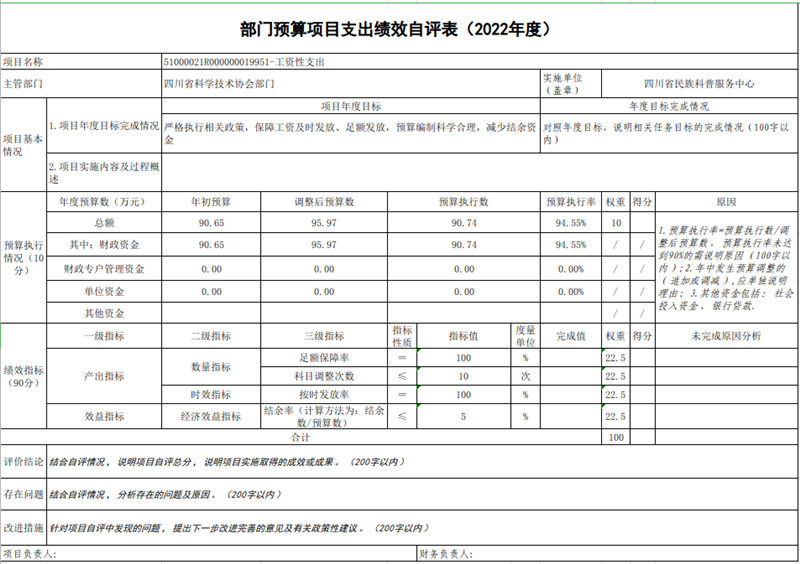Click the 指标性质 column header
Image resolution: width=800 pixels, height=564 pixels.
click(x=402, y=336)
